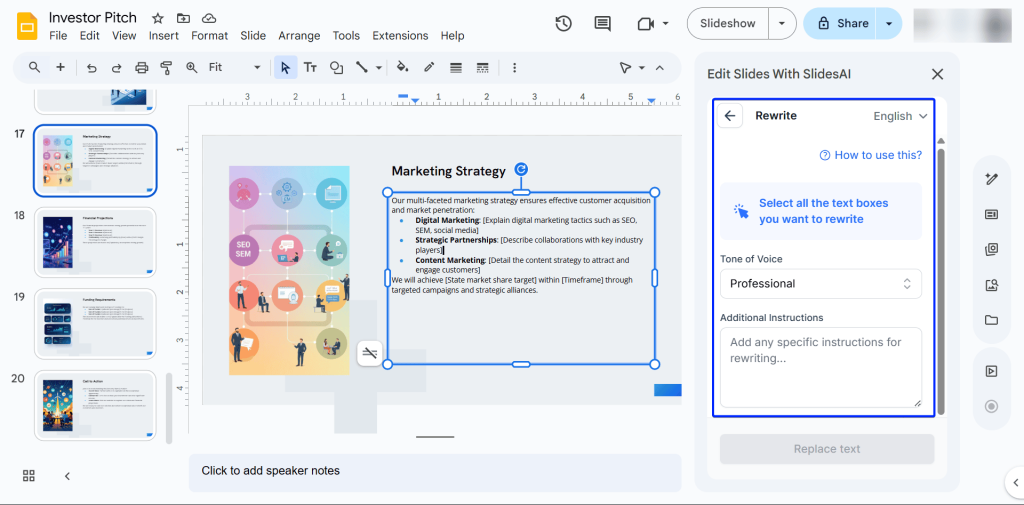Click the border color pencil icon
Screen dimensions: 1024x505
(429, 68)
